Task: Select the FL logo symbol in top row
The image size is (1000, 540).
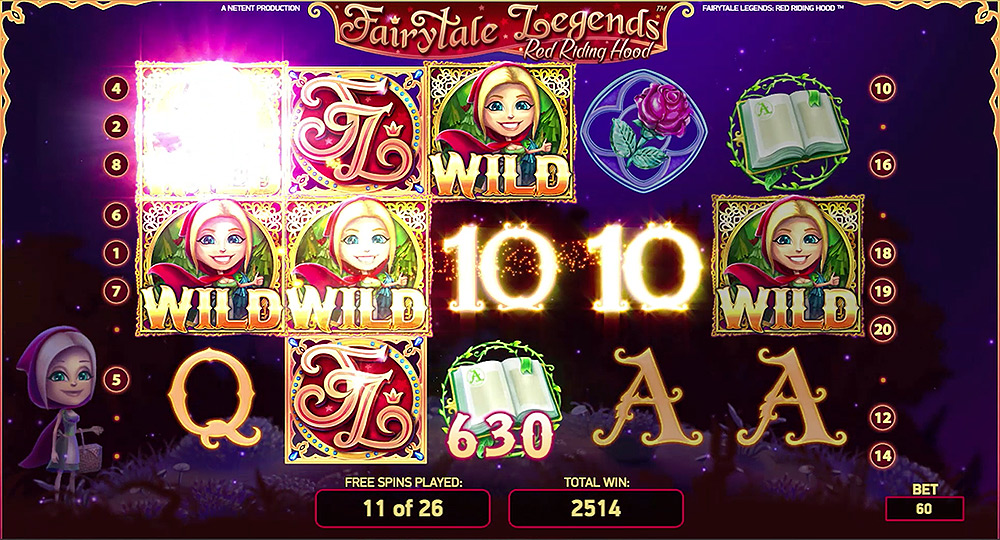Action: click(358, 131)
